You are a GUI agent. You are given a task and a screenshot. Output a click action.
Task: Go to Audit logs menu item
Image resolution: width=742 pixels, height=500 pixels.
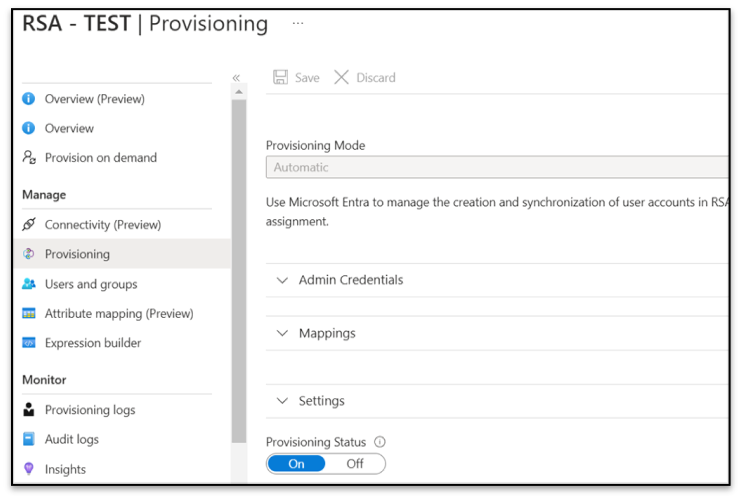pyautogui.click(x=72, y=439)
